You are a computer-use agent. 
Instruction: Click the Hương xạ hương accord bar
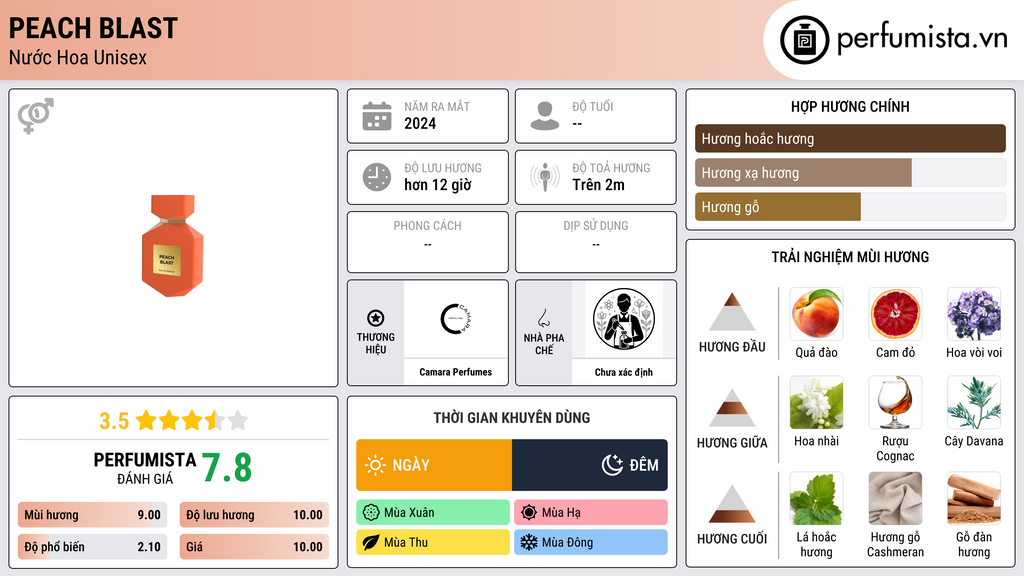[850, 173]
